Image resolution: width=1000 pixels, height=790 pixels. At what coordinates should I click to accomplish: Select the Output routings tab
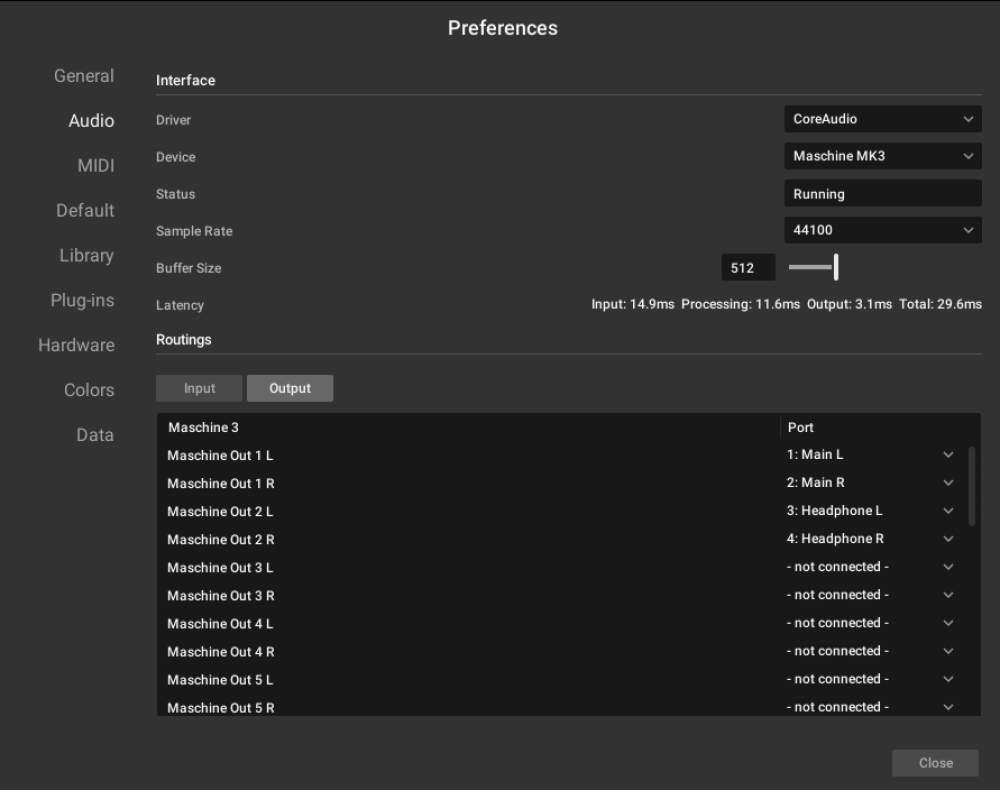coord(290,388)
